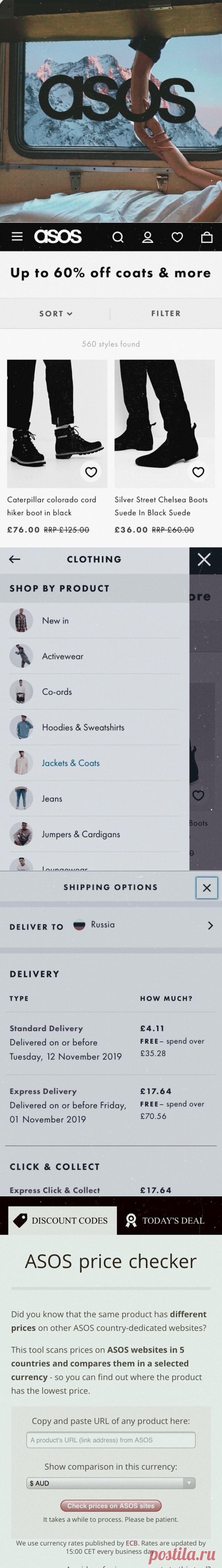This screenshot has width=222, height=1568.
Task: Open the Discount Codes tab
Action: pyautogui.click(x=62, y=1221)
